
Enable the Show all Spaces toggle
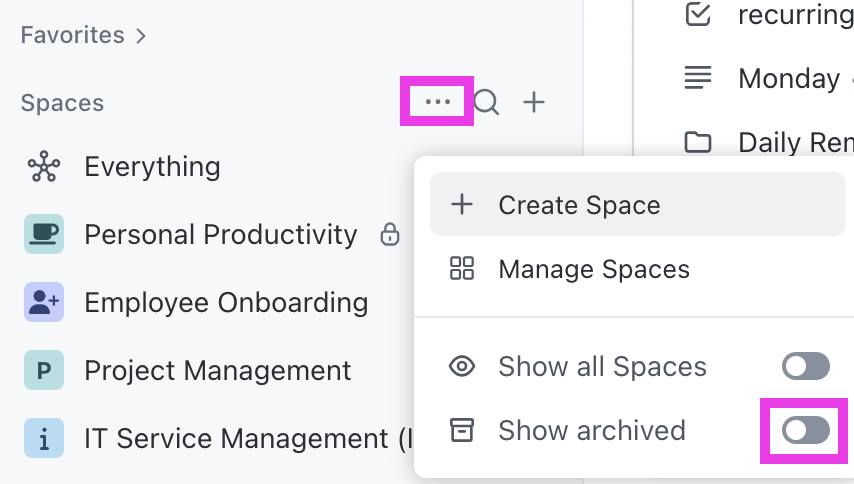pyautogui.click(x=805, y=367)
